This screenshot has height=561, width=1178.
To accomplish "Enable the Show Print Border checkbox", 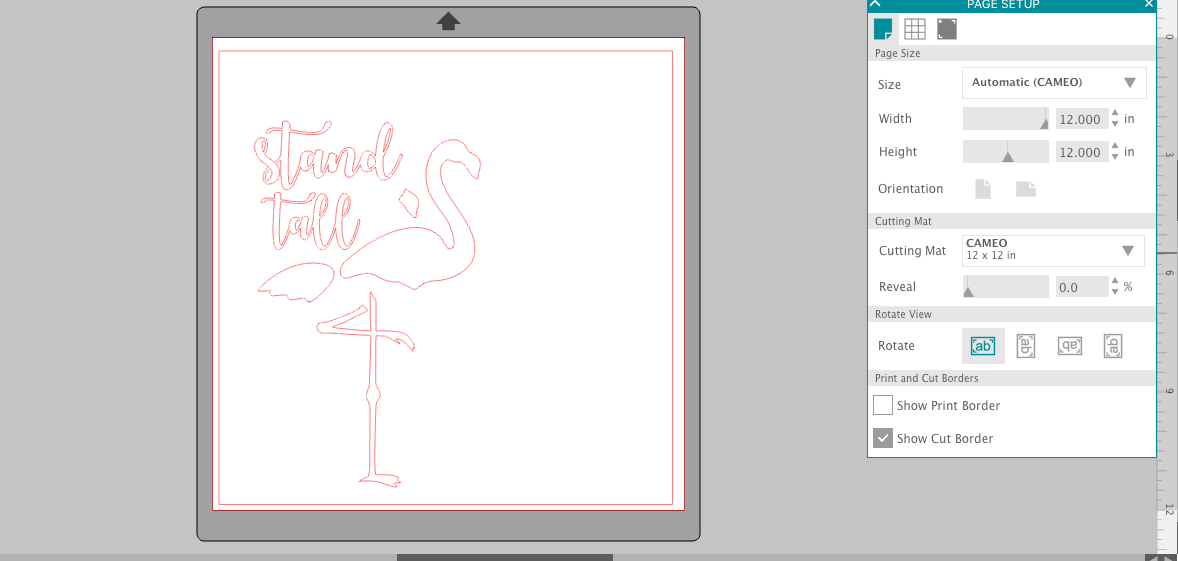I will pos(883,406).
